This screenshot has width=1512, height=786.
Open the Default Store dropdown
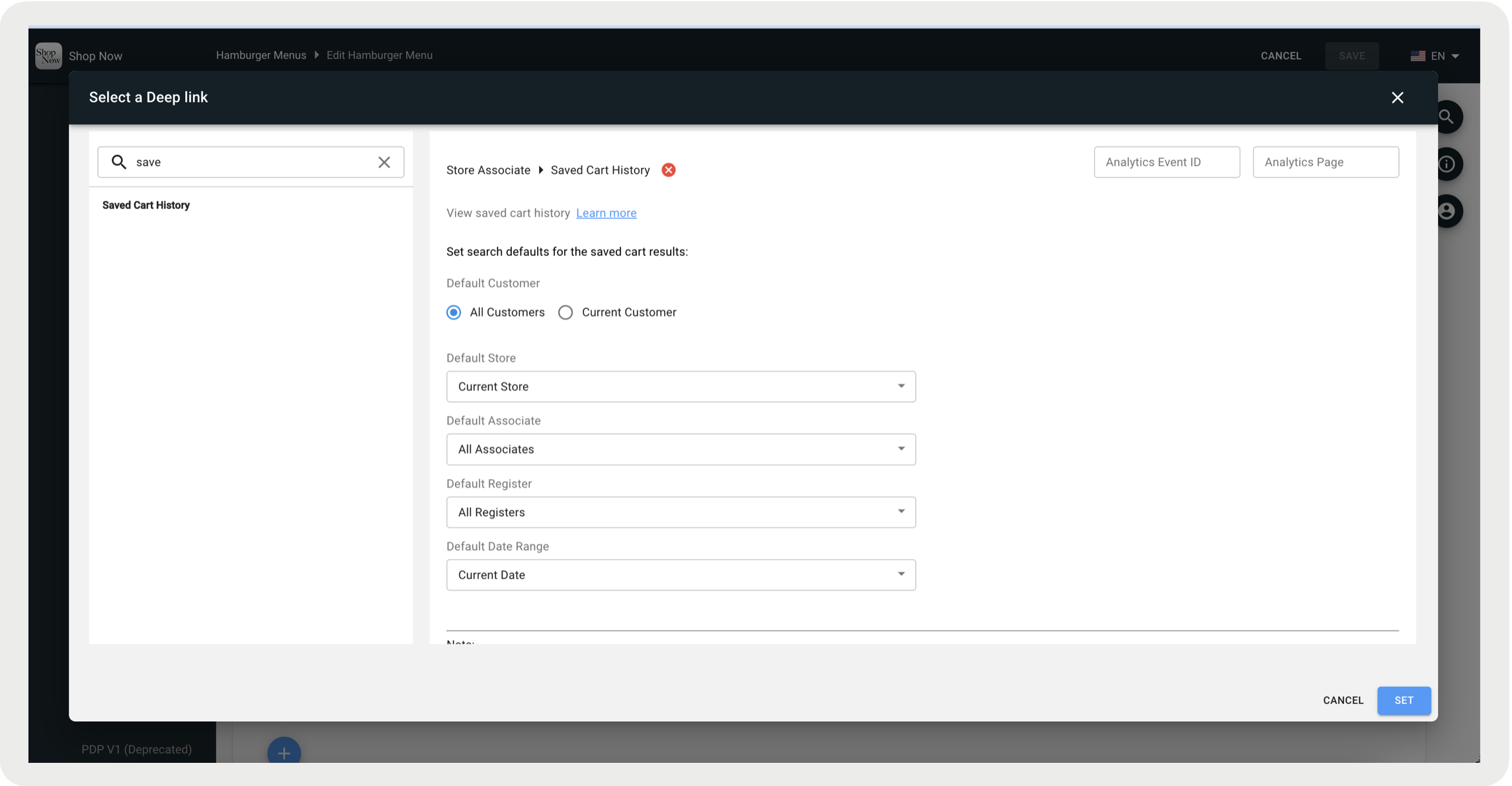pos(681,386)
